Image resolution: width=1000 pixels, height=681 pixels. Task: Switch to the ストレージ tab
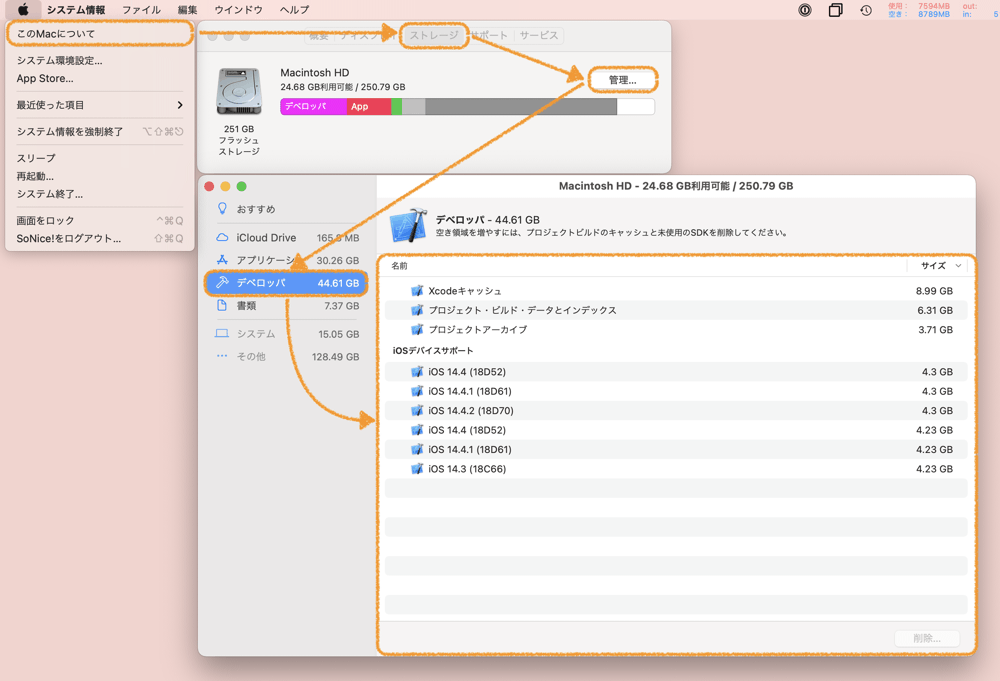[x=434, y=36]
